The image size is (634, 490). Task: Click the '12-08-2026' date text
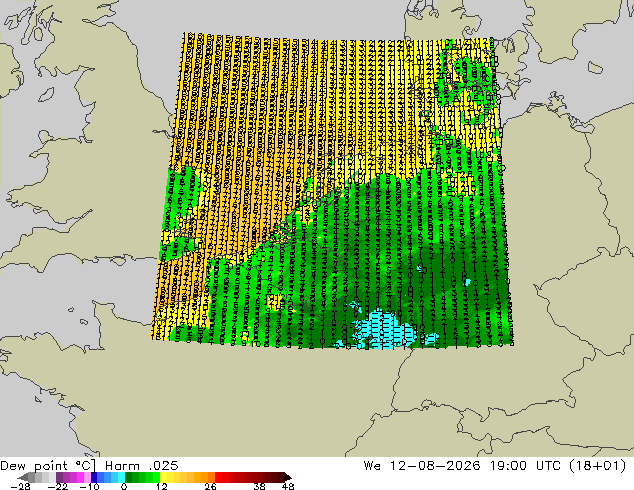click(435, 466)
